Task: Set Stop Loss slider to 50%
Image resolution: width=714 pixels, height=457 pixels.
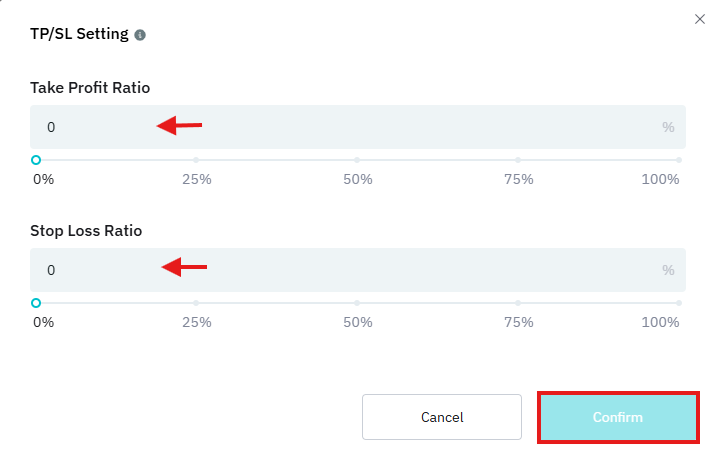Action: (357, 303)
